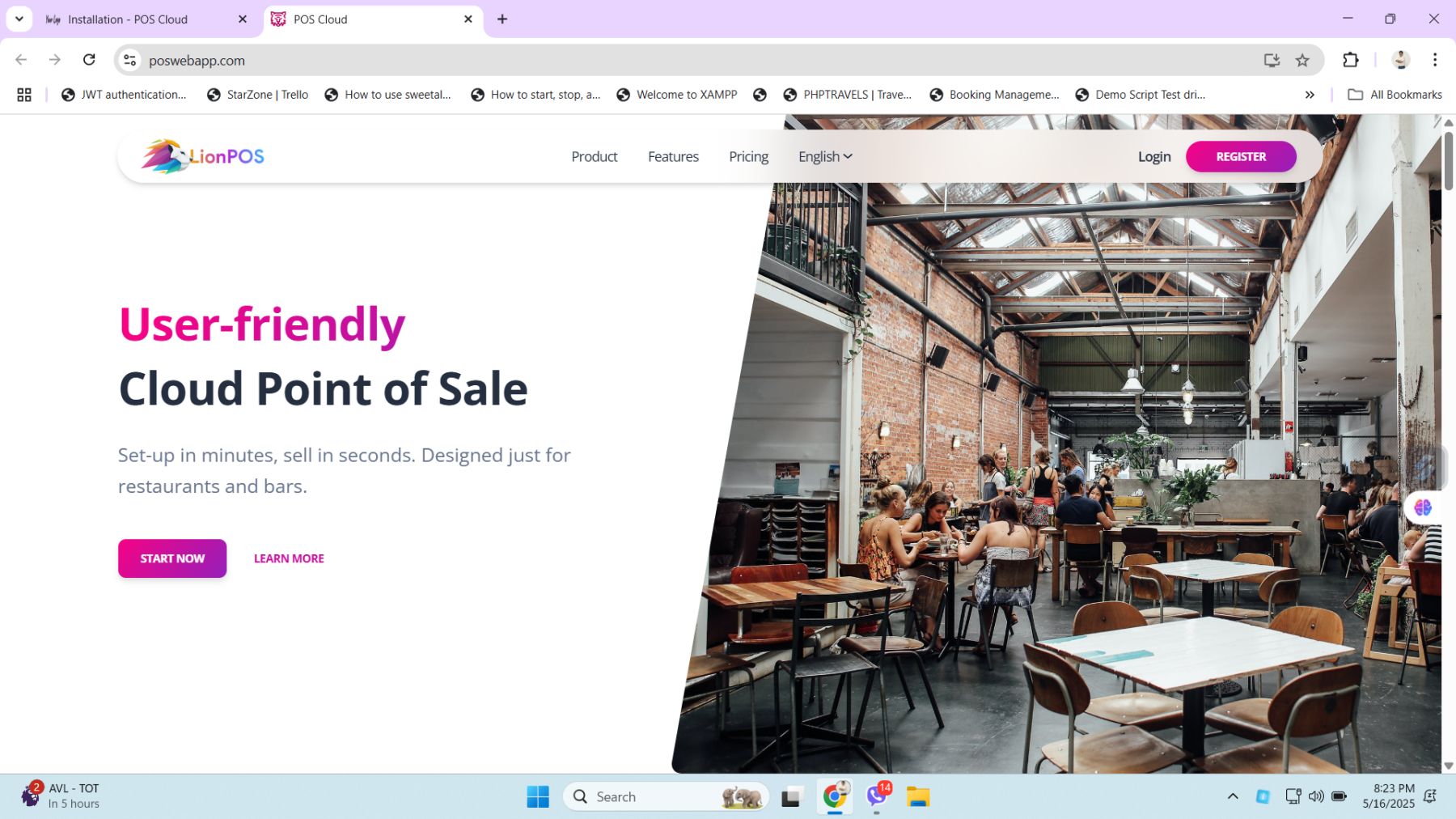Bookmark this page with the star icon
The width and height of the screenshot is (1456, 819).
[1302, 60]
